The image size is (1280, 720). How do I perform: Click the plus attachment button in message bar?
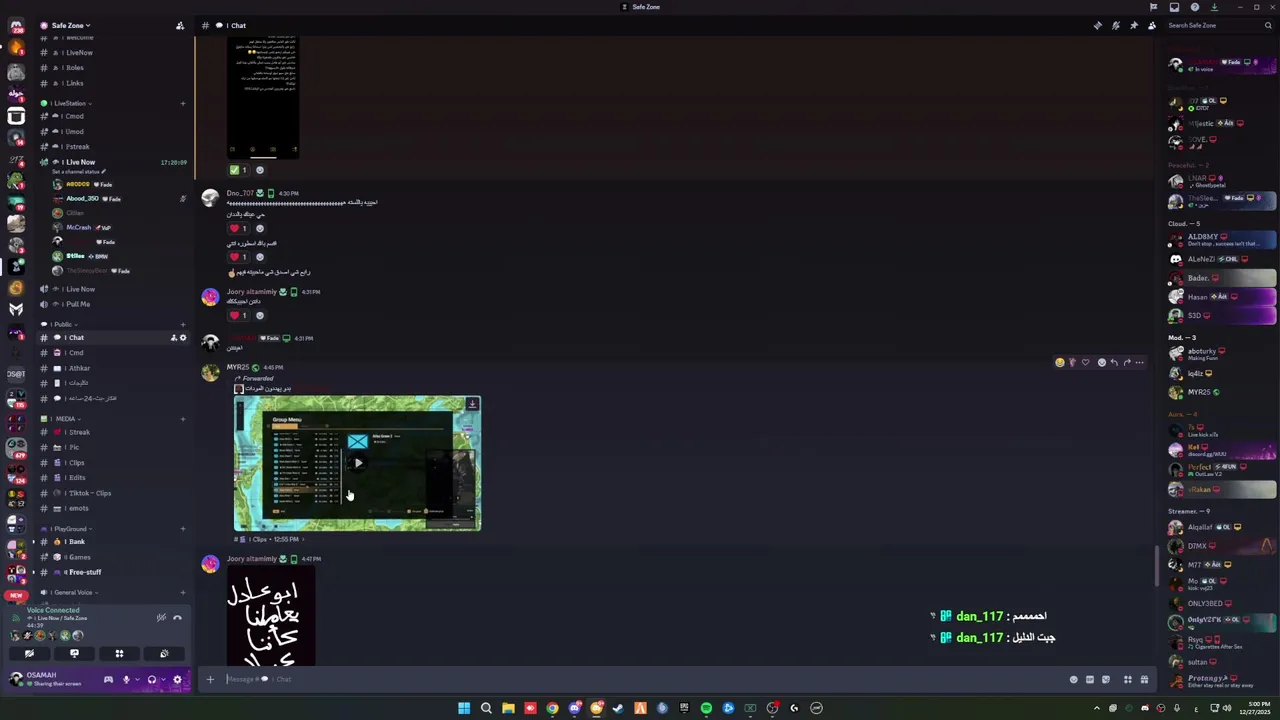click(210, 679)
